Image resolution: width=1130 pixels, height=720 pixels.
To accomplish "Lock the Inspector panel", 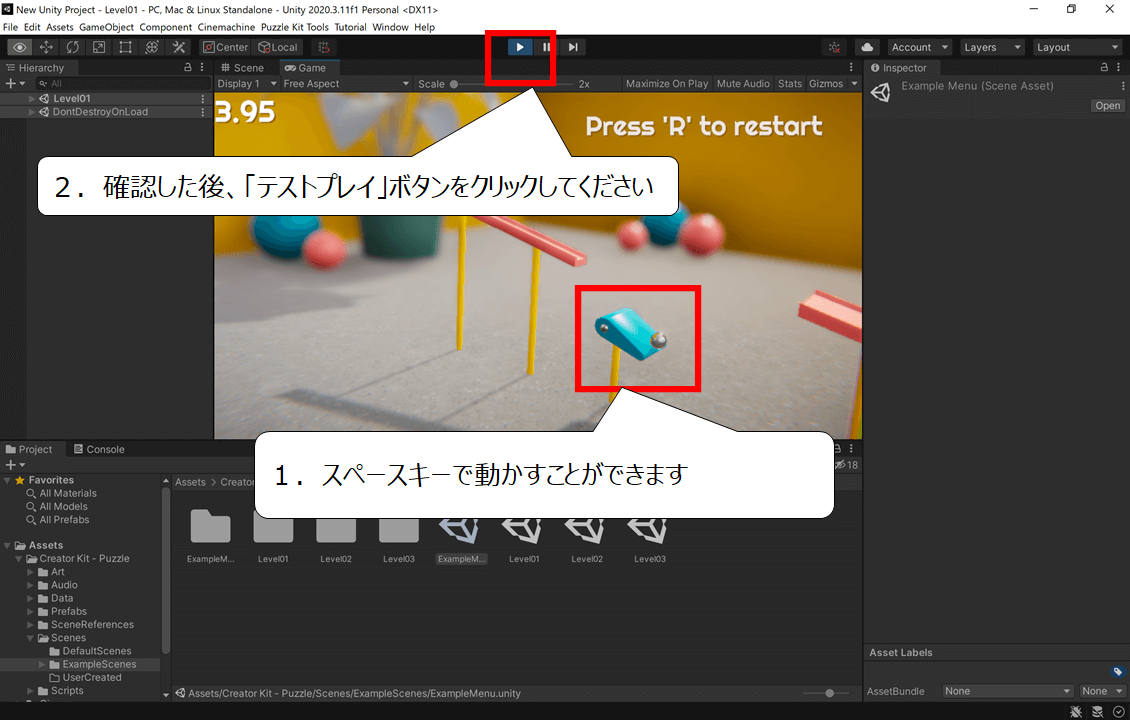I will pos(1104,67).
